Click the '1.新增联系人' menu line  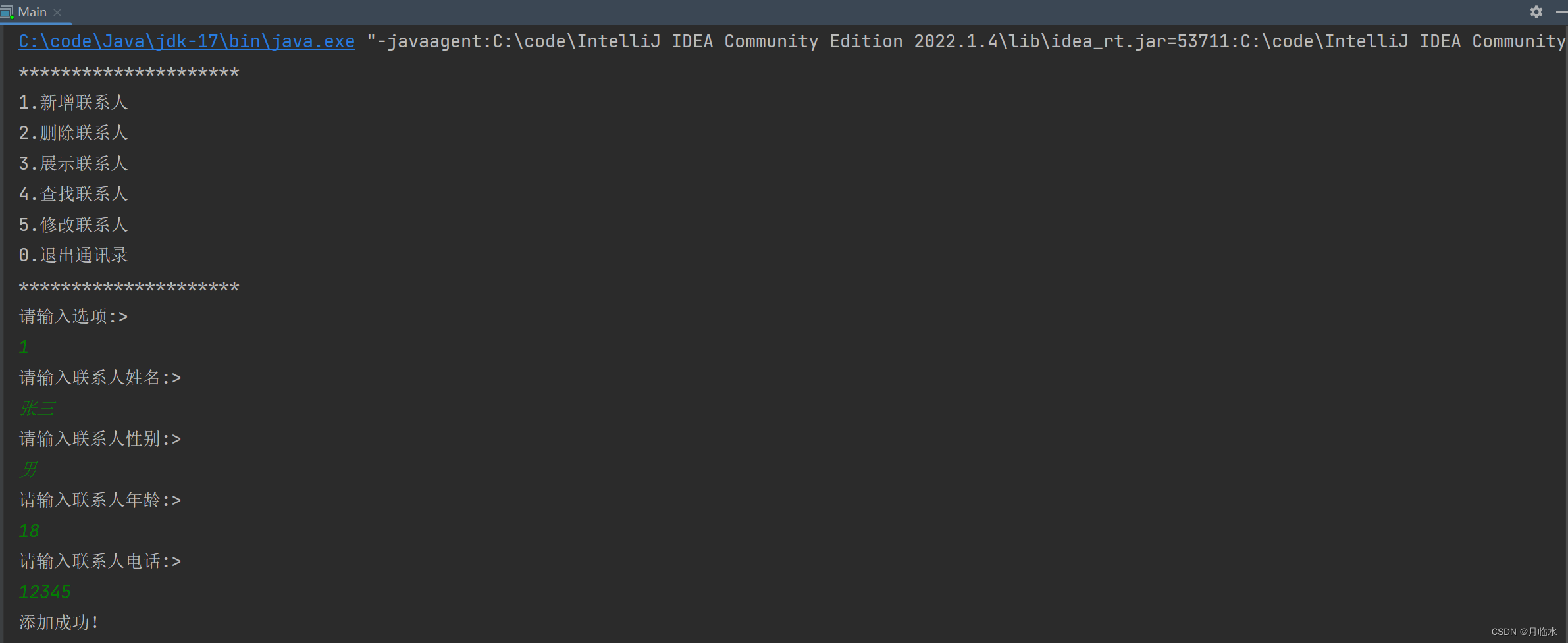coord(73,103)
